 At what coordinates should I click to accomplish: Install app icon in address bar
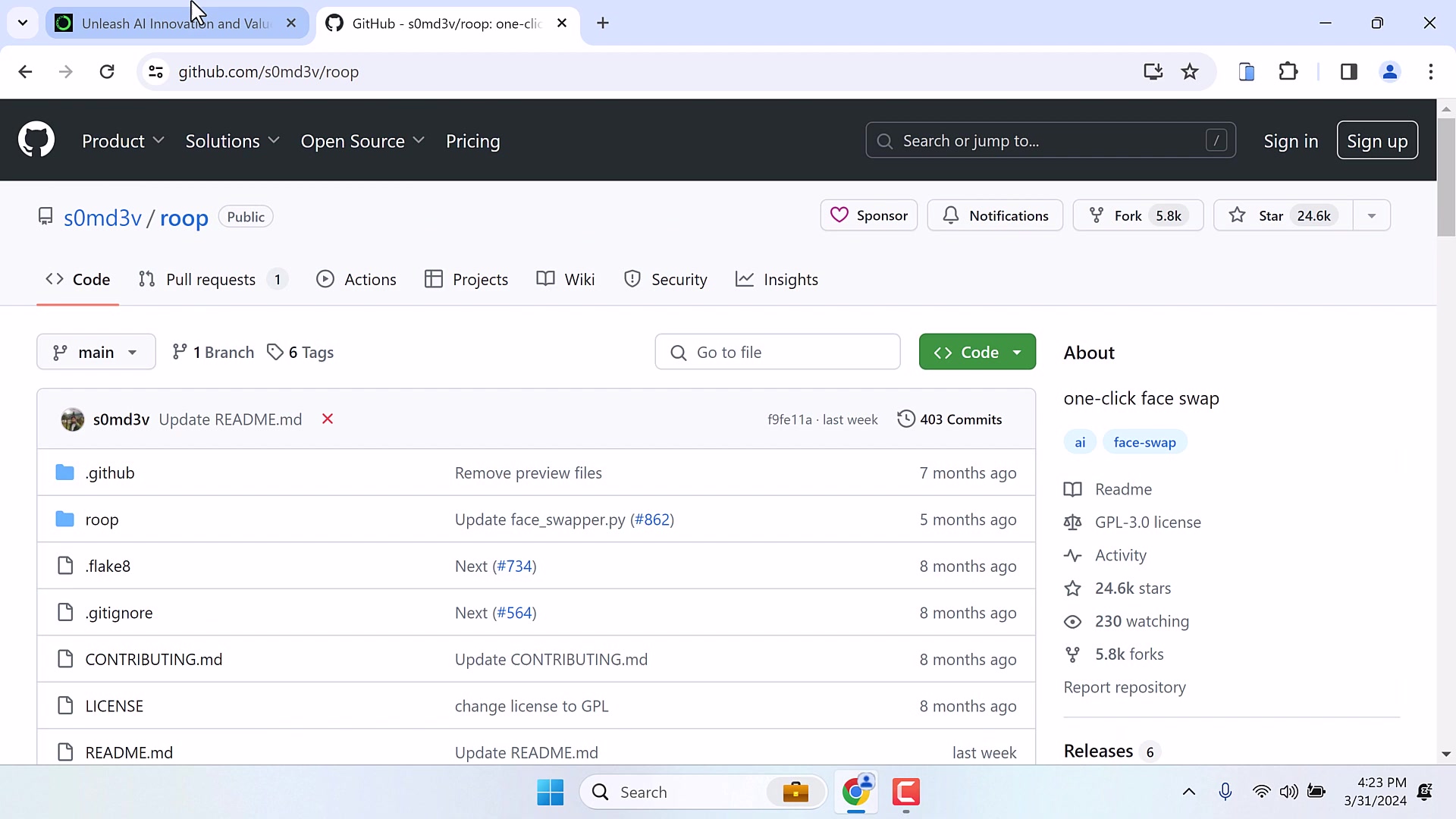point(1153,72)
